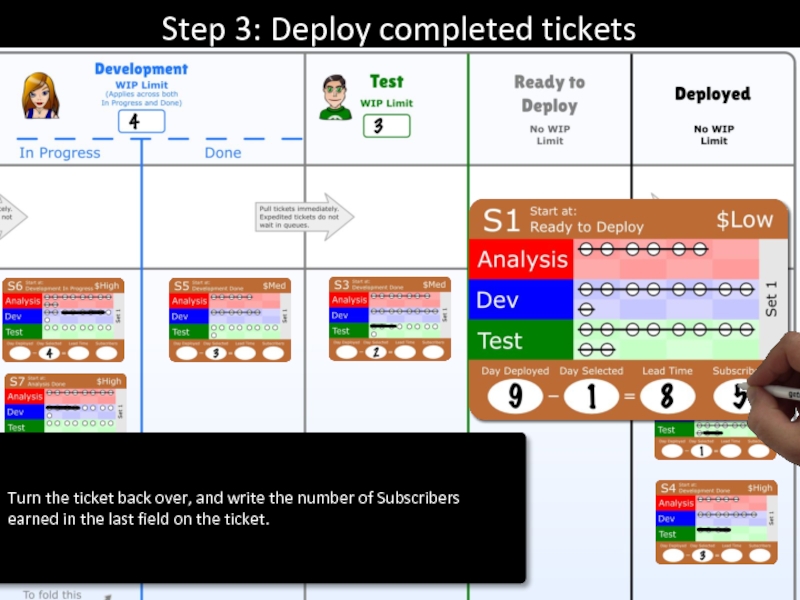Click the empty Day Deployed oval on ticket S6

(x=20, y=353)
